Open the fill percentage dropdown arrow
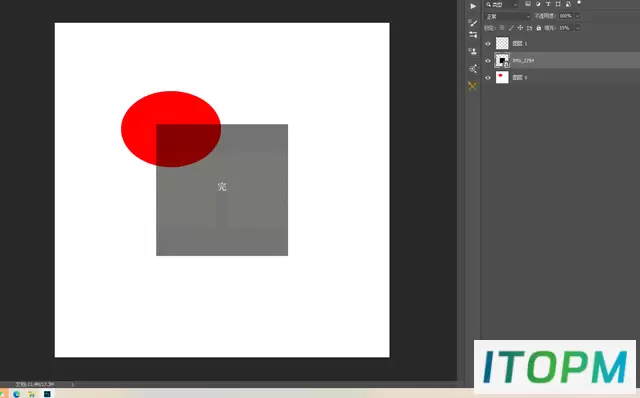Viewport: 640px width, 398px height. [577, 28]
